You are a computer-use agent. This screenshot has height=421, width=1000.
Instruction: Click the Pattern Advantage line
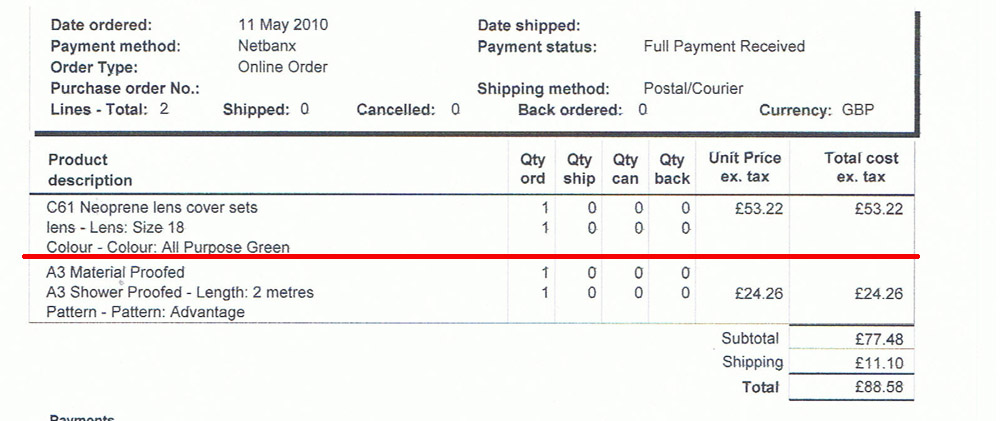[x=145, y=312]
